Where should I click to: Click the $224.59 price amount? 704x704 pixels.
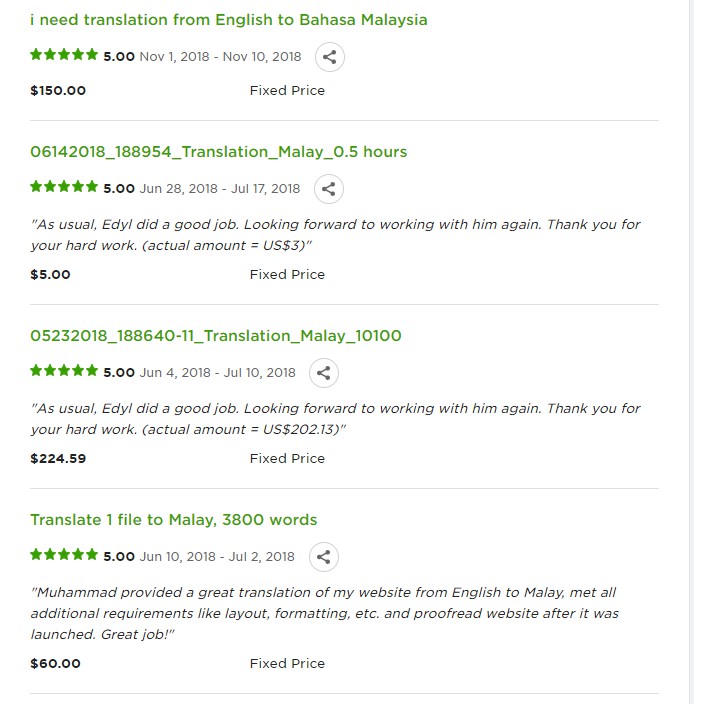pos(58,459)
